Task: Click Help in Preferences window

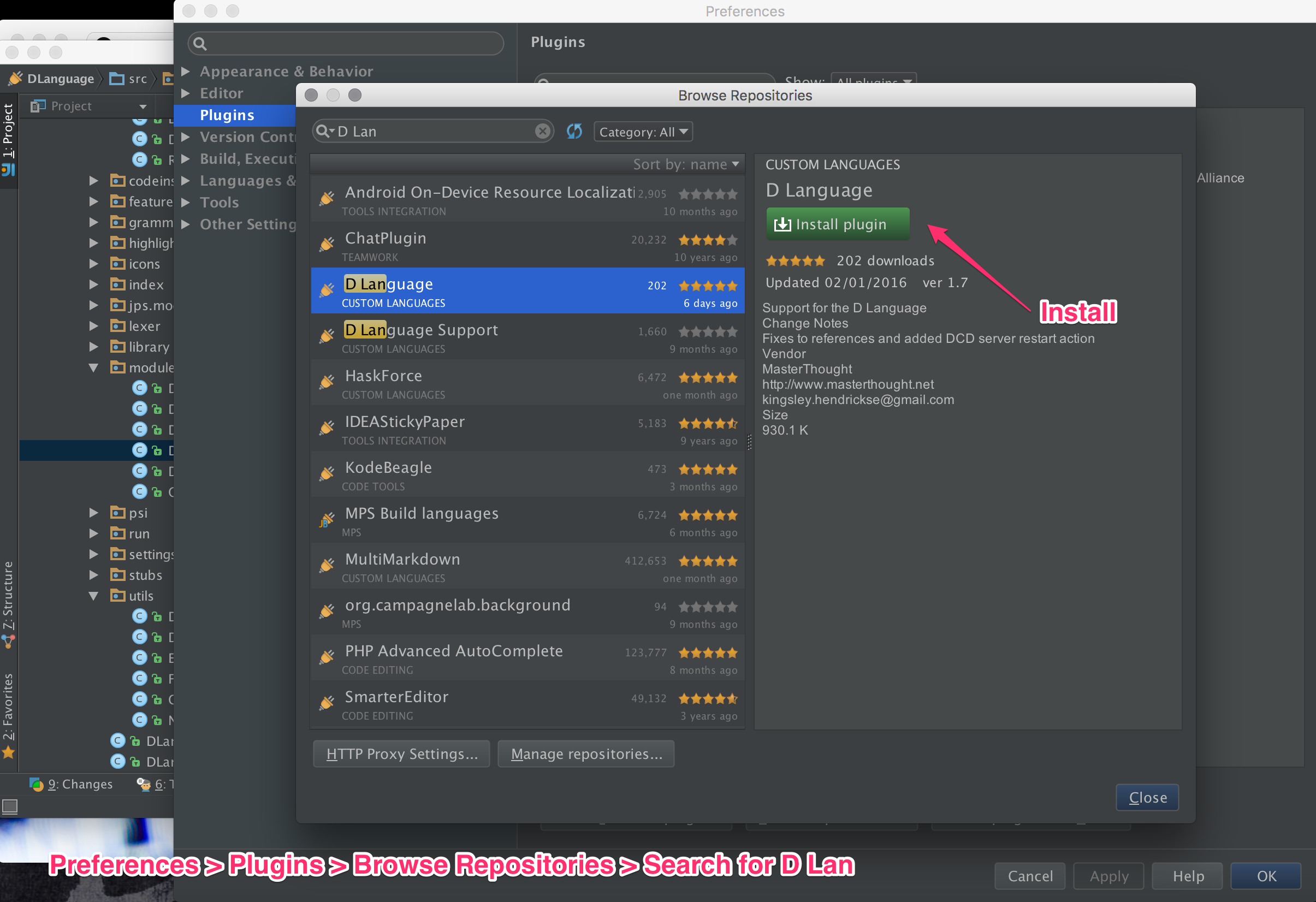Action: [x=1188, y=876]
